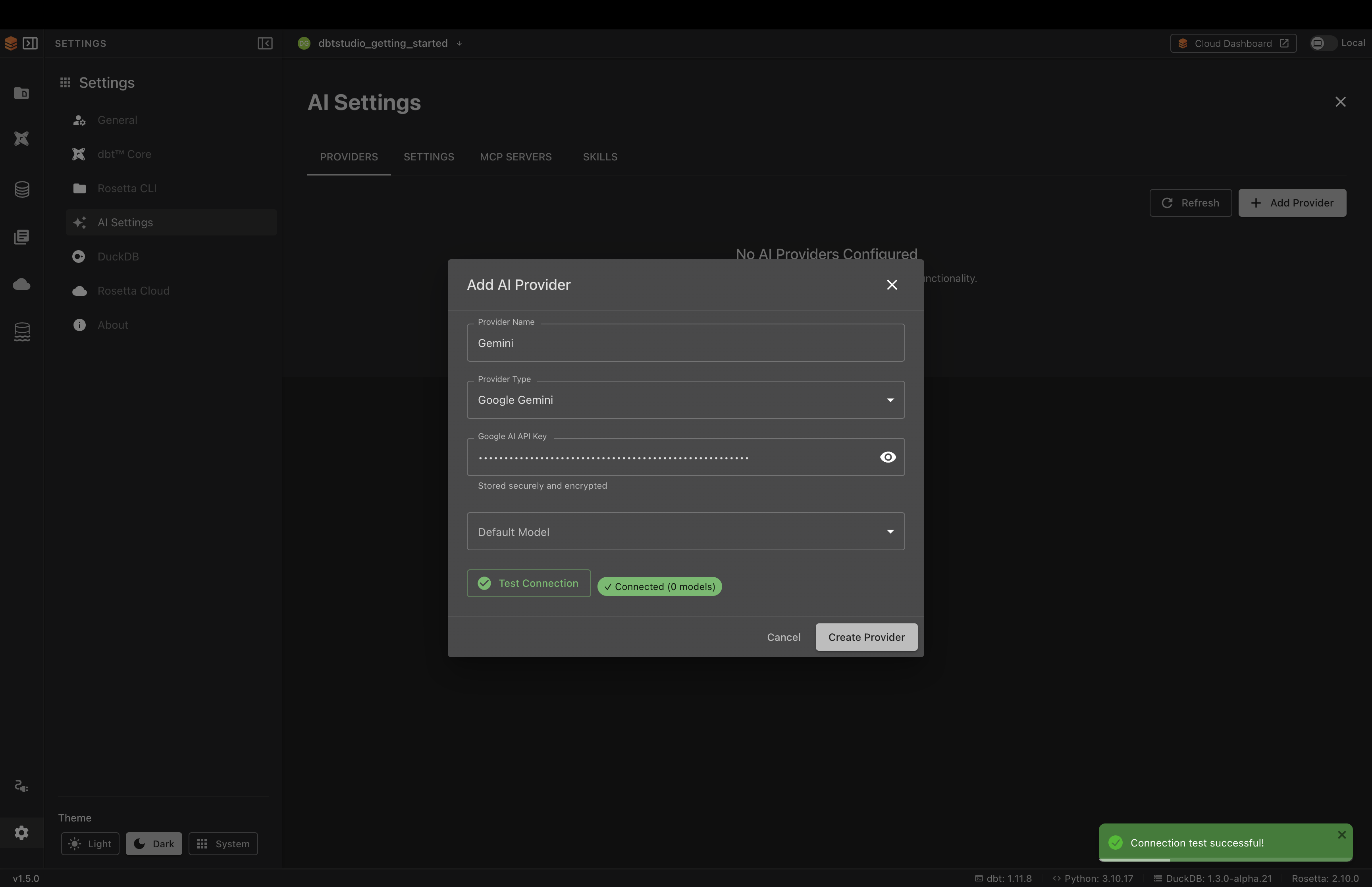Click the General user-gear icon

(79, 120)
